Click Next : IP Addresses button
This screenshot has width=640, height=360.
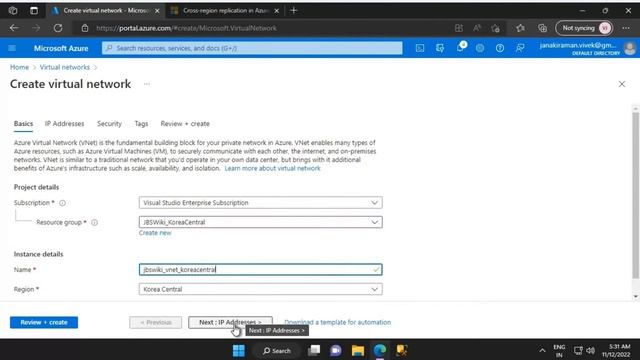click(230, 322)
